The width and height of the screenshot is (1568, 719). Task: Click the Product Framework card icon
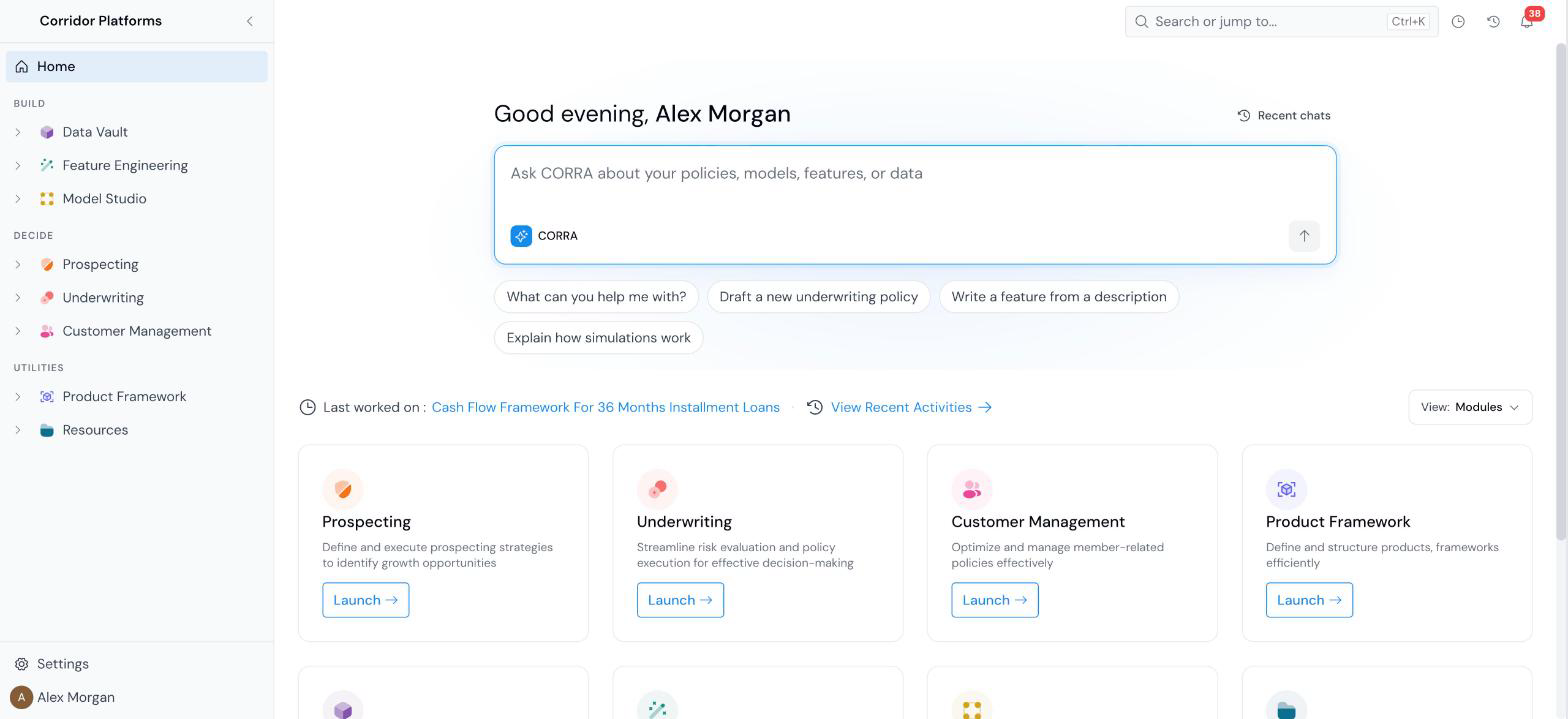1286,489
